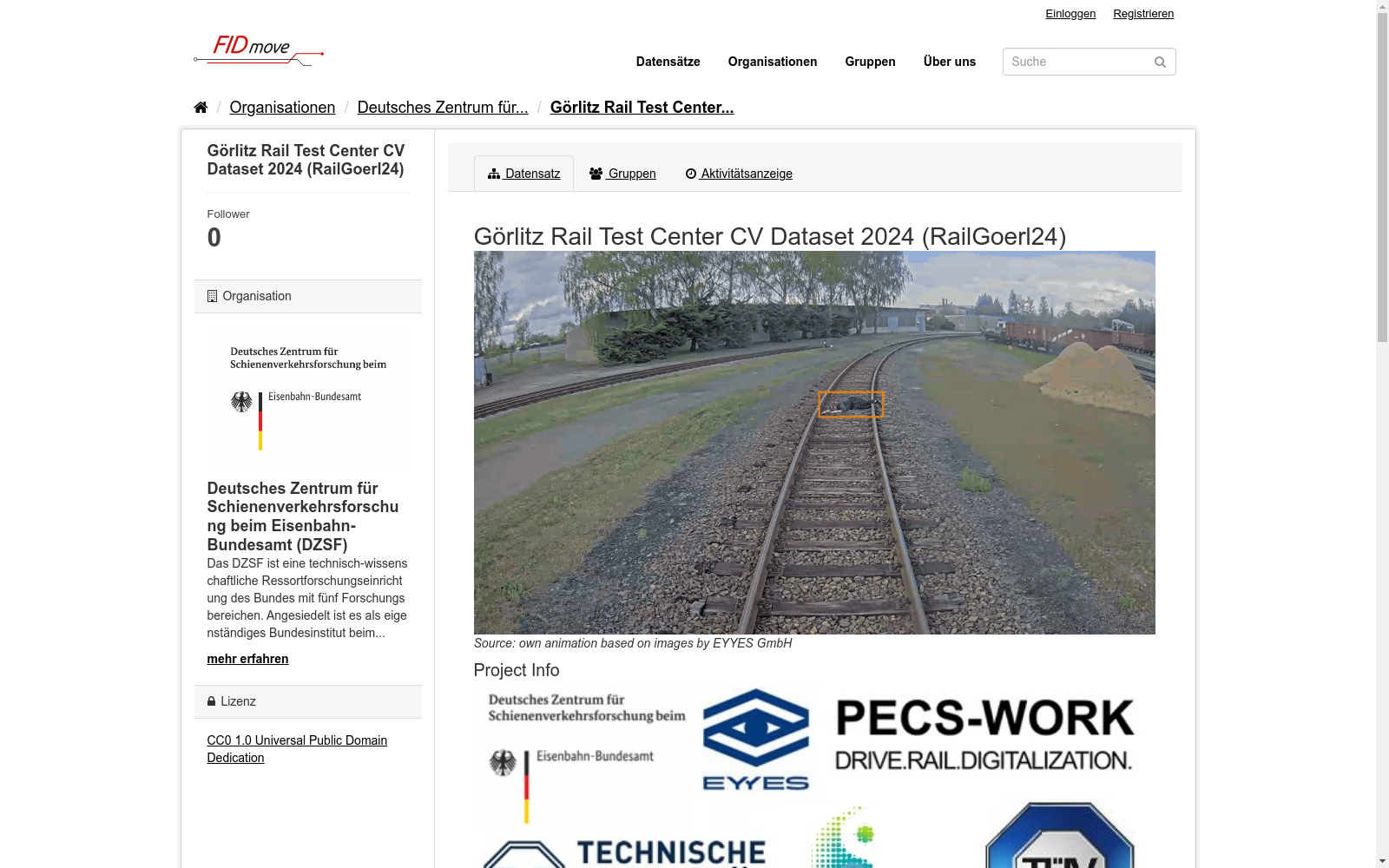The width and height of the screenshot is (1389, 868).
Task: Click the Registrieren link
Action: pos(1143,13)
